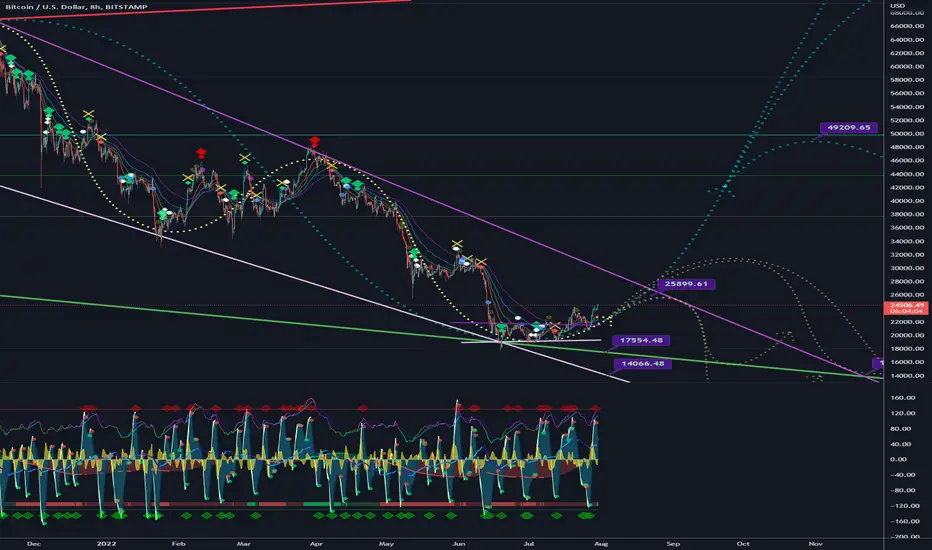Click the Bitcoin / U.S. Dollar chart title

point(76,7)
